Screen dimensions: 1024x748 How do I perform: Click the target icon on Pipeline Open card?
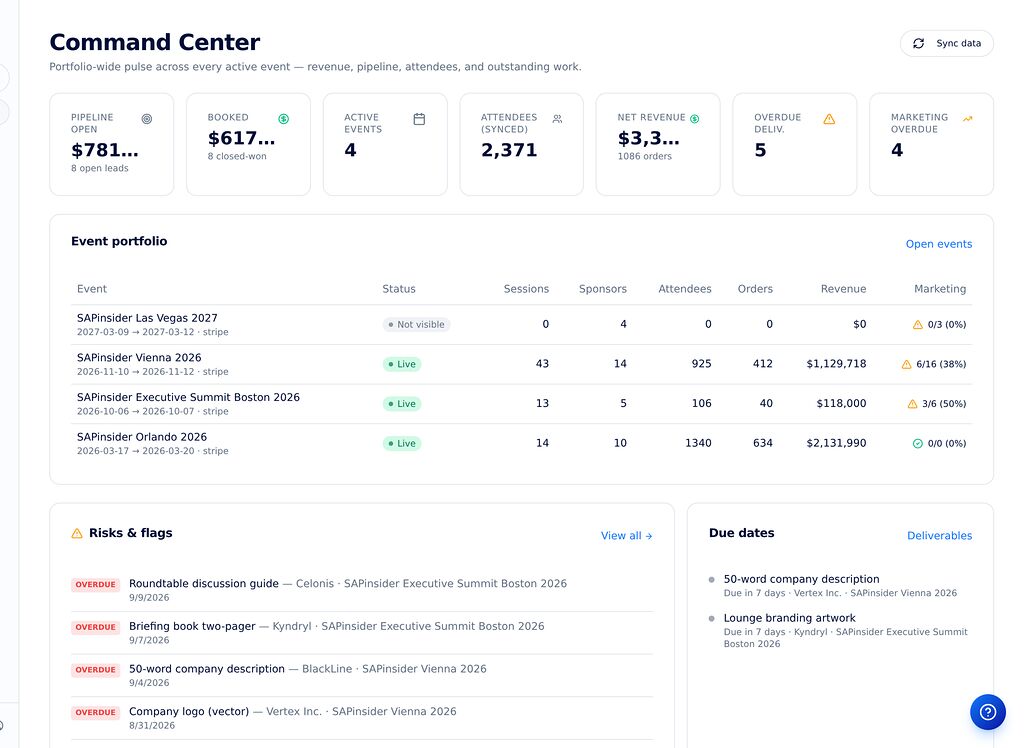147,119
